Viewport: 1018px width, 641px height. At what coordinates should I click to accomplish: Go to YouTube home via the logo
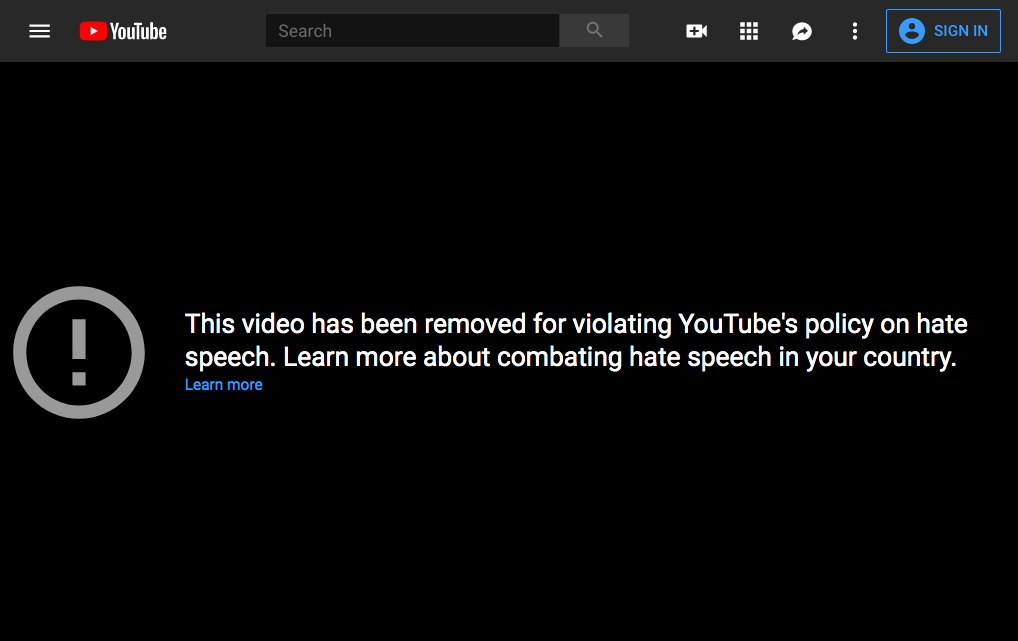tap(122, 31)
